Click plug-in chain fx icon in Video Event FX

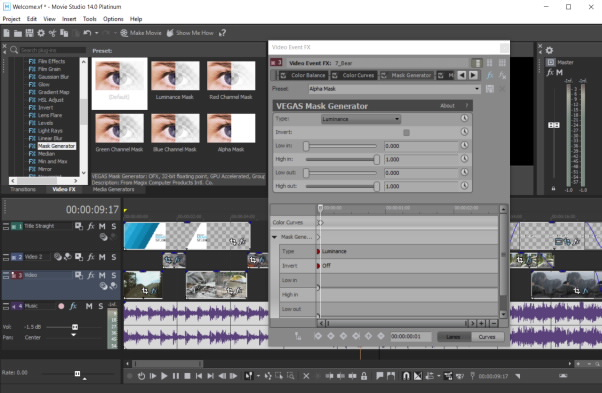click(490, 75)
